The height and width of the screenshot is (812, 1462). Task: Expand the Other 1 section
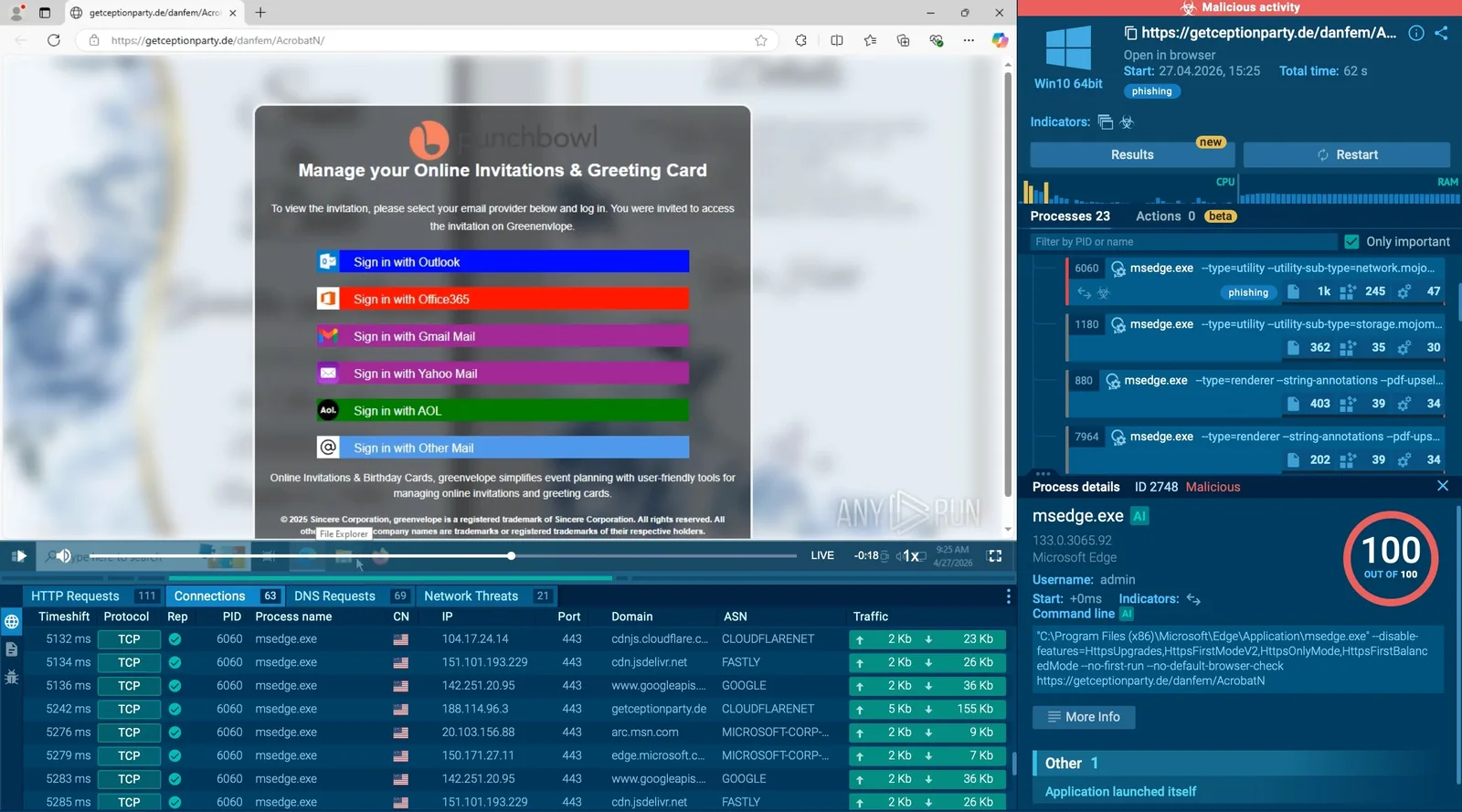coord(1244,764)
